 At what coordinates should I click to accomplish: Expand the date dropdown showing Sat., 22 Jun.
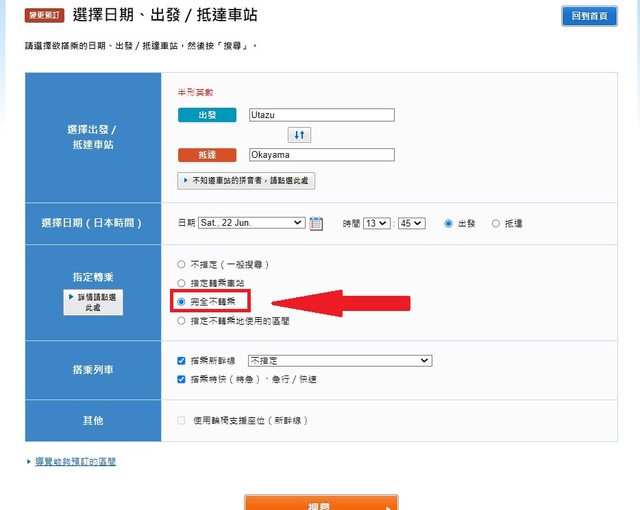[x=251, y=223]
